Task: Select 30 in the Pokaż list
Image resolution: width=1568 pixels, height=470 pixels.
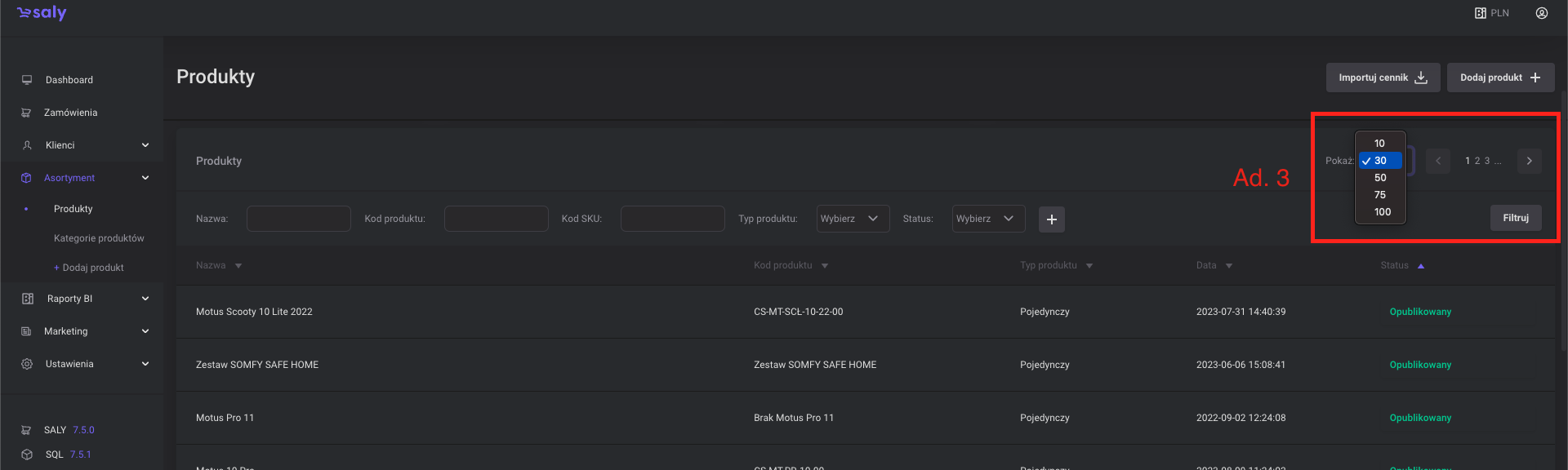Action: coord(1380,161)
